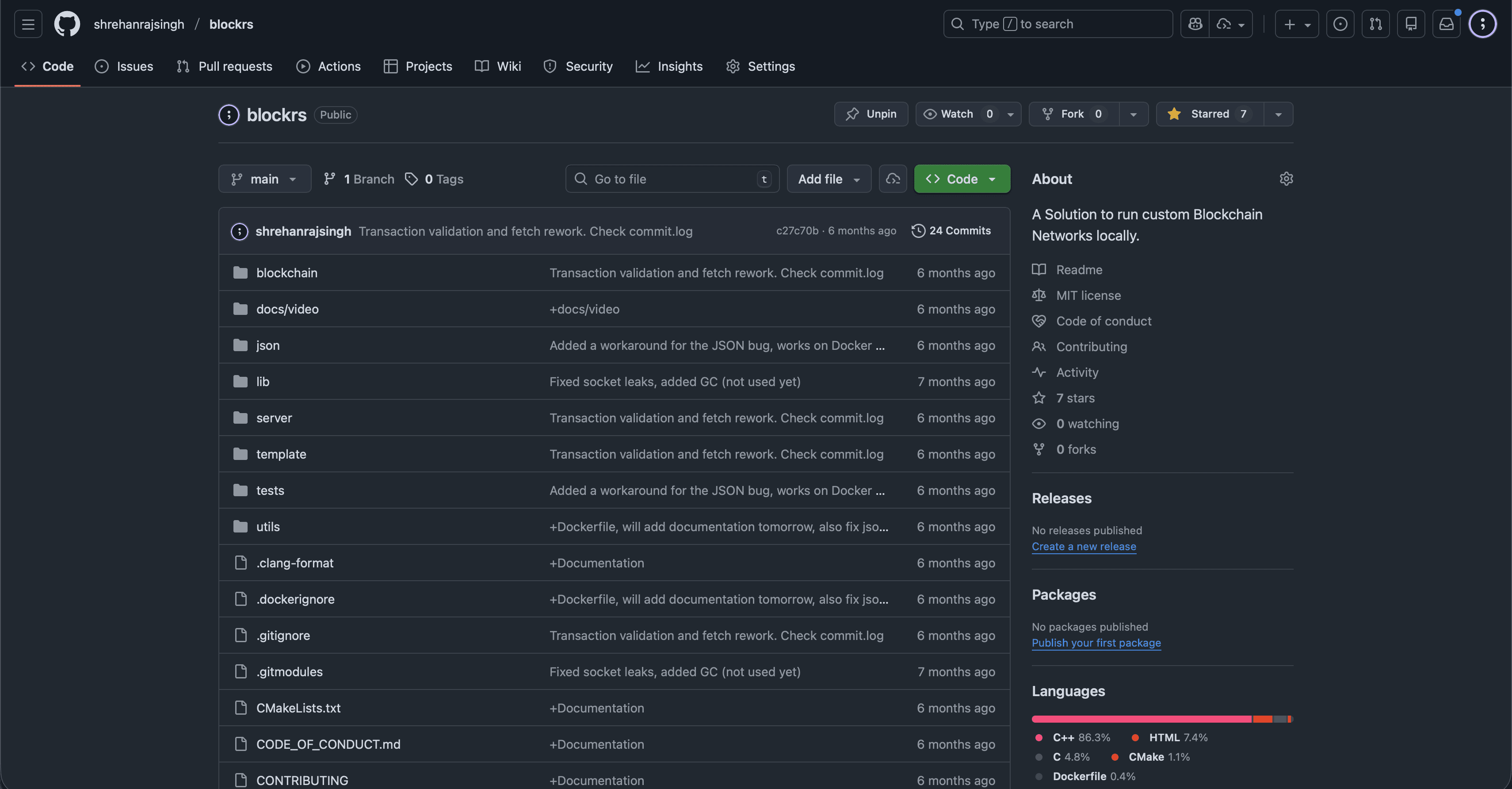Viewport: 1512px width, 789px height.
Task: Open the blockchain folder
Action: (286, 273)
